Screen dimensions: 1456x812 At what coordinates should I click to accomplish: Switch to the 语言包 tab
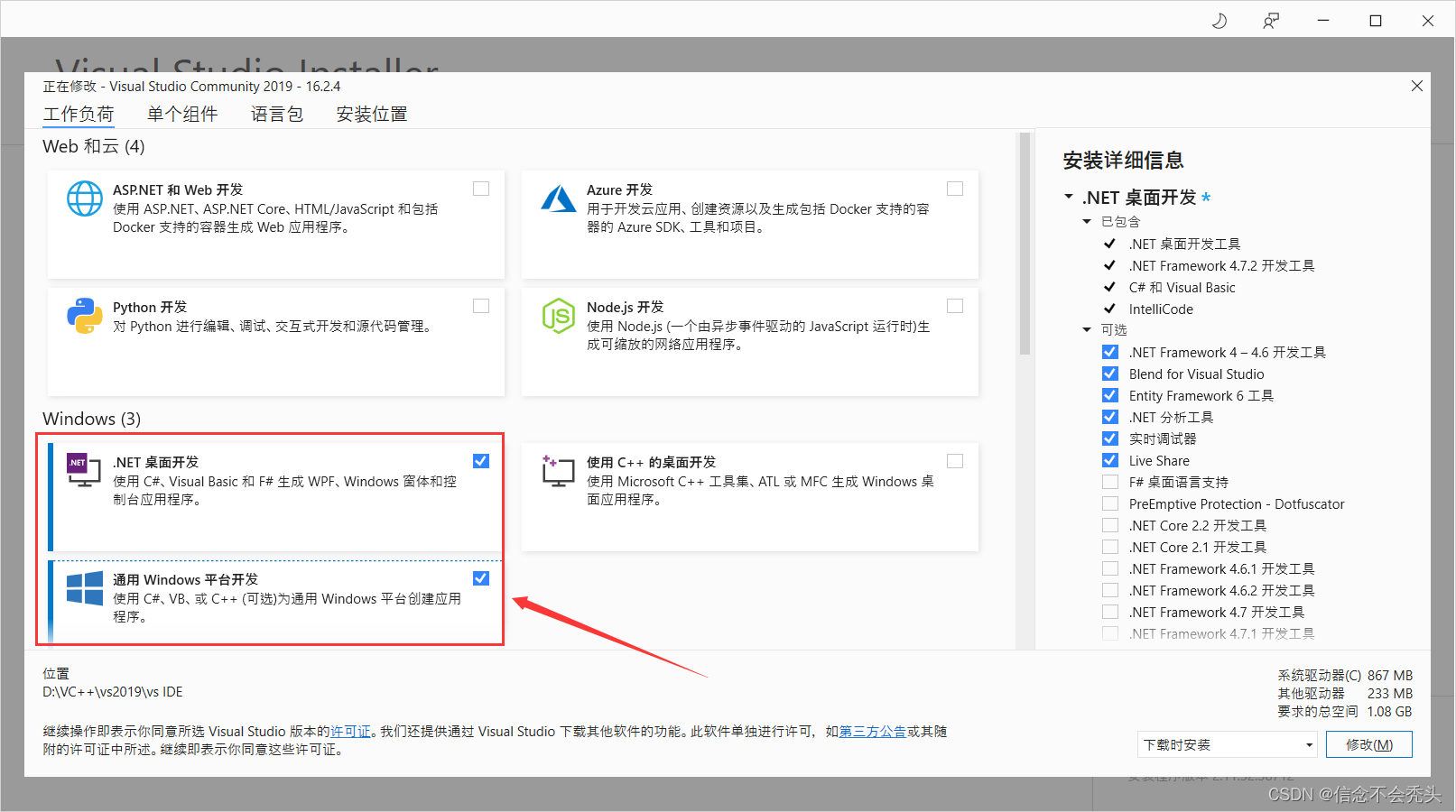point(277,114)
